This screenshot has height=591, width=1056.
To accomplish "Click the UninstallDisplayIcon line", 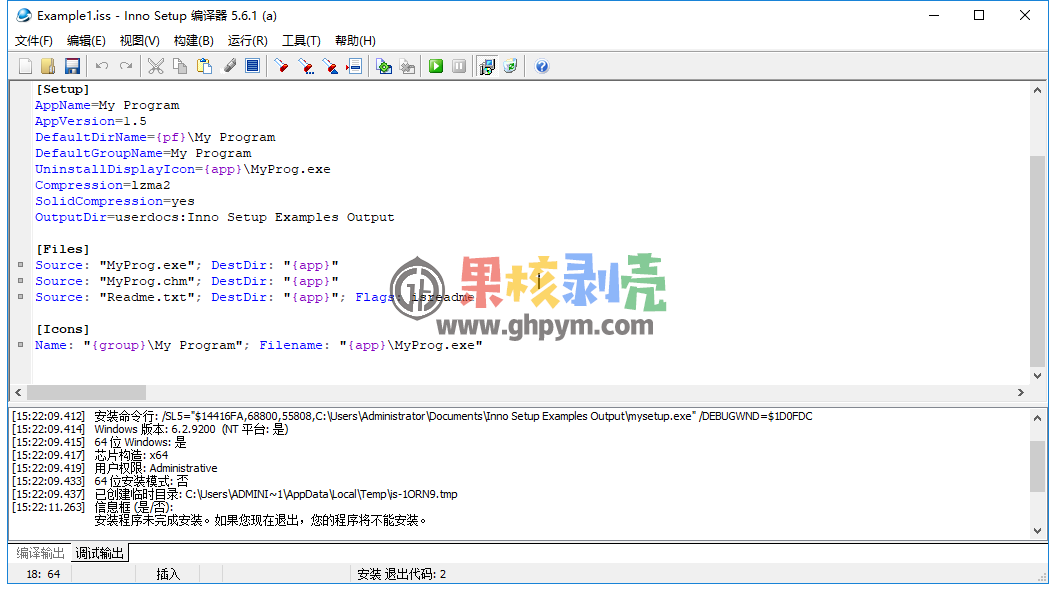I will pyautogui.click(x=183, y=169).
